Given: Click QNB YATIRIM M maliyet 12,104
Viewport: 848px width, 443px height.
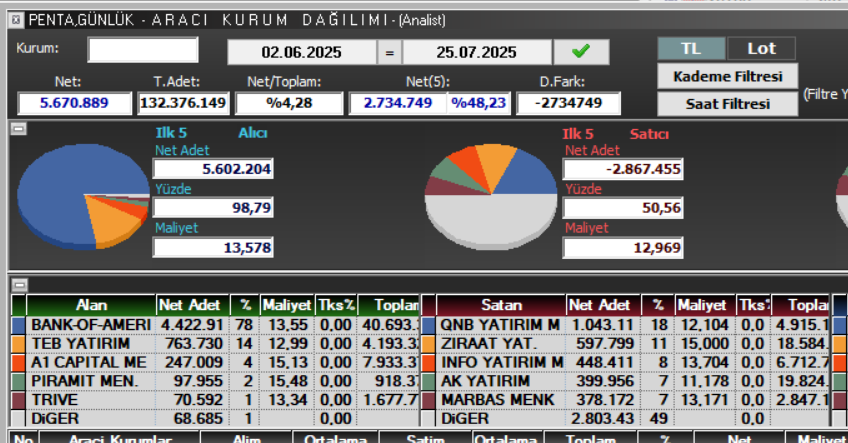Looking at the screenshot, I should 705,325.
